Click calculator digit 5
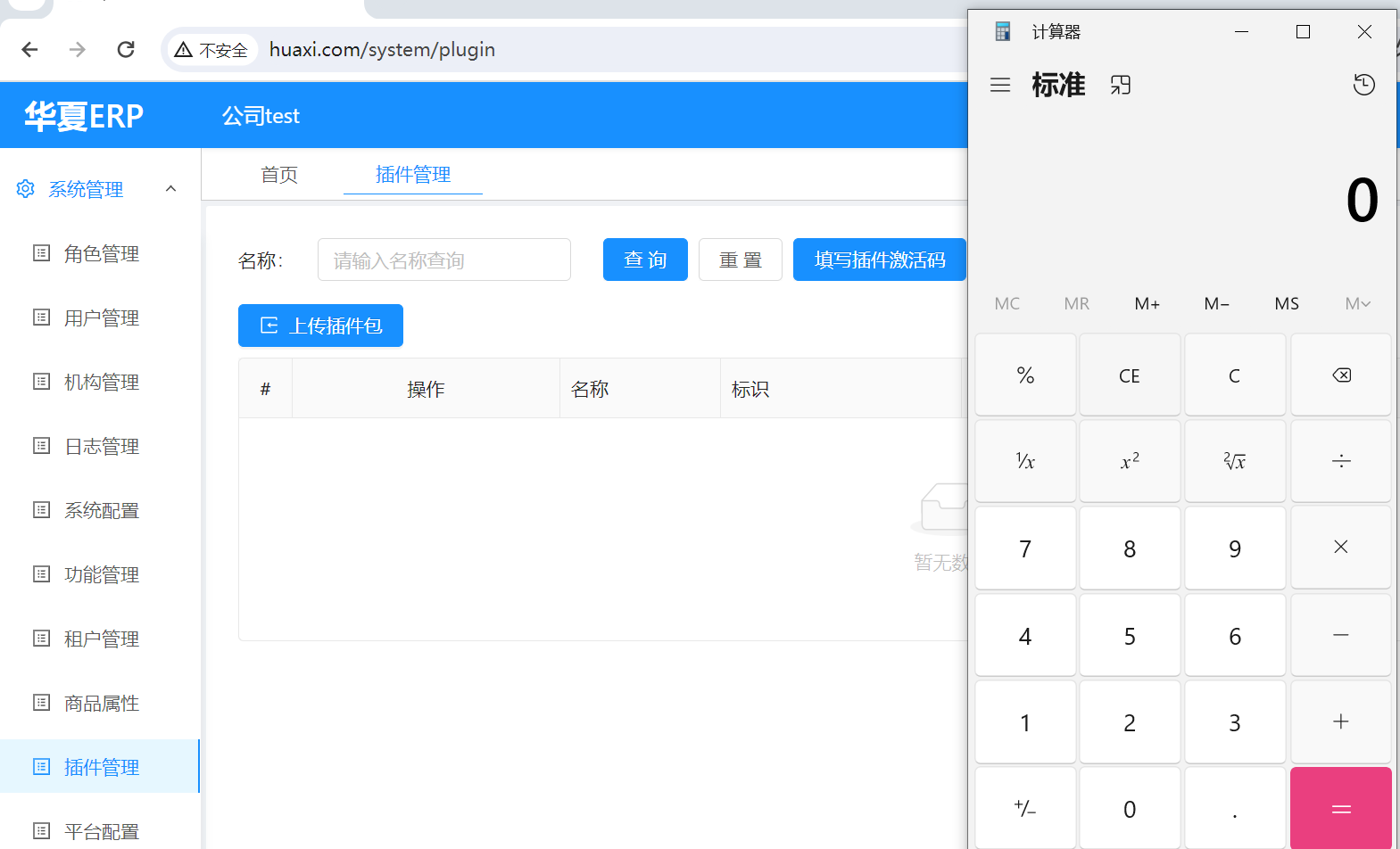This screenshot has width=1400, height=849. 1130,635
